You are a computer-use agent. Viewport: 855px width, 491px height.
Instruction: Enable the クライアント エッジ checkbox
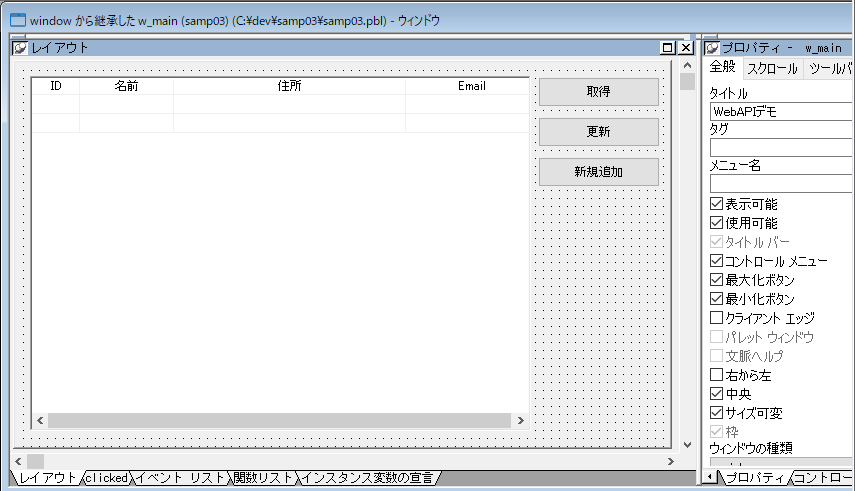pos(716,318)
